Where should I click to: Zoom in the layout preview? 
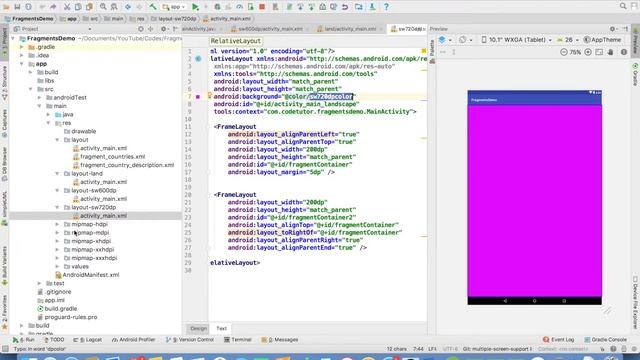pyautogui.click(x=588, y=52)
